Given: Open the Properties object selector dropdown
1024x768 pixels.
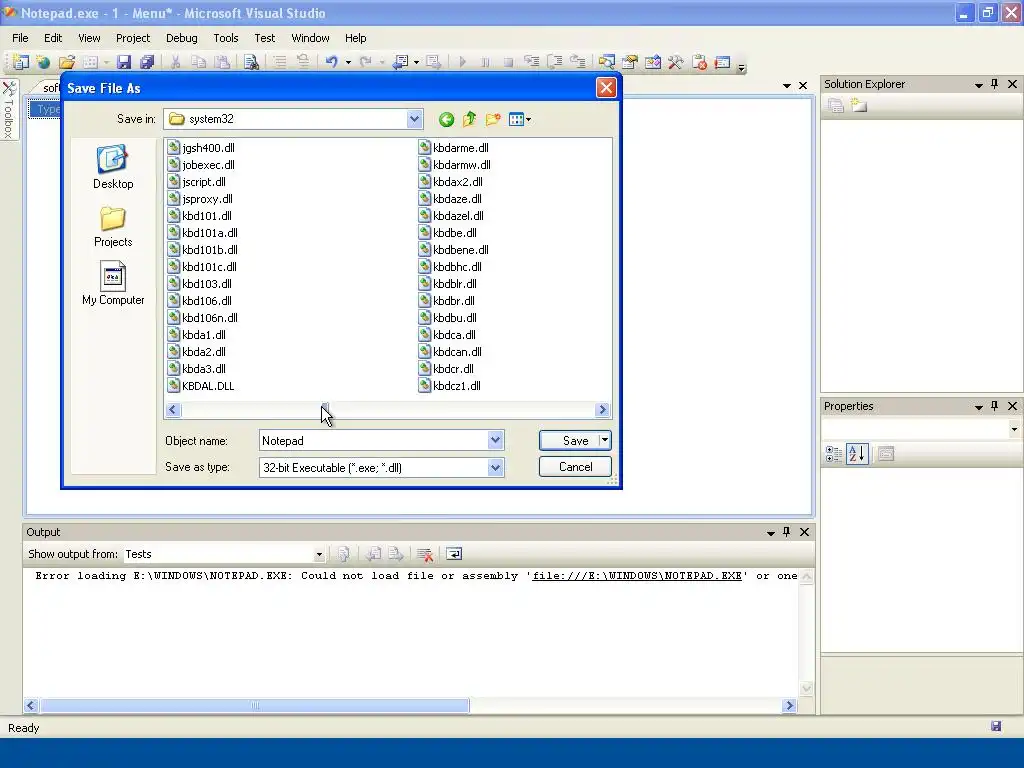Looking at the screenshot, I should pos(1014,429).
